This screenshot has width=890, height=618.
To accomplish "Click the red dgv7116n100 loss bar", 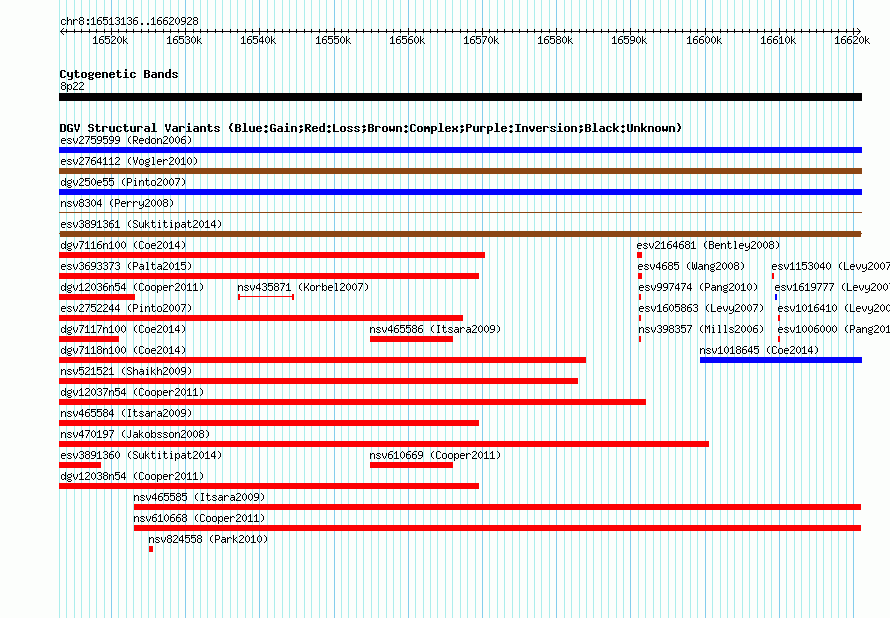I will 272,255.
